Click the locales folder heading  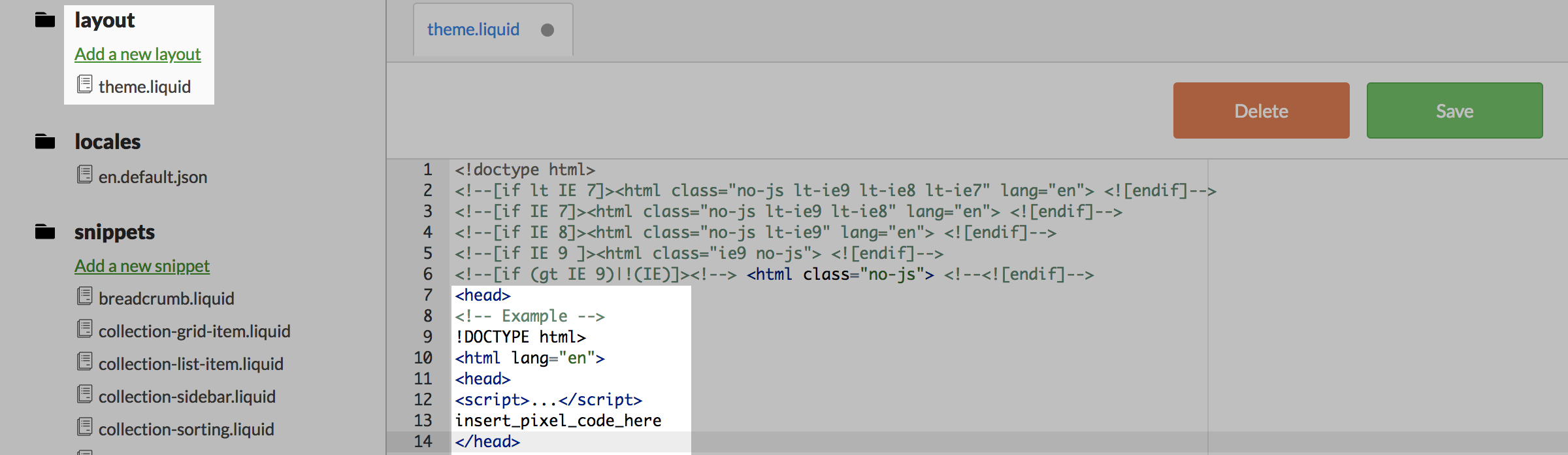click(107, 141)
